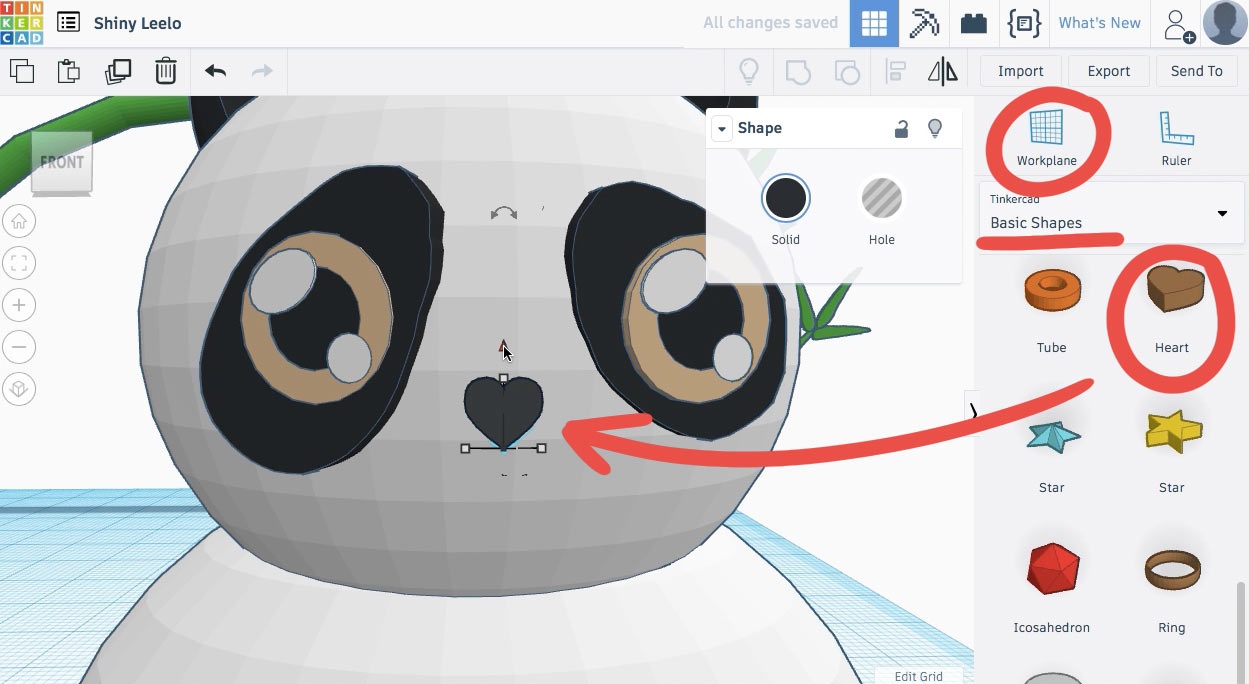Zoom out with the minus button
The image size is (1249, 684).
click(19, 347)
